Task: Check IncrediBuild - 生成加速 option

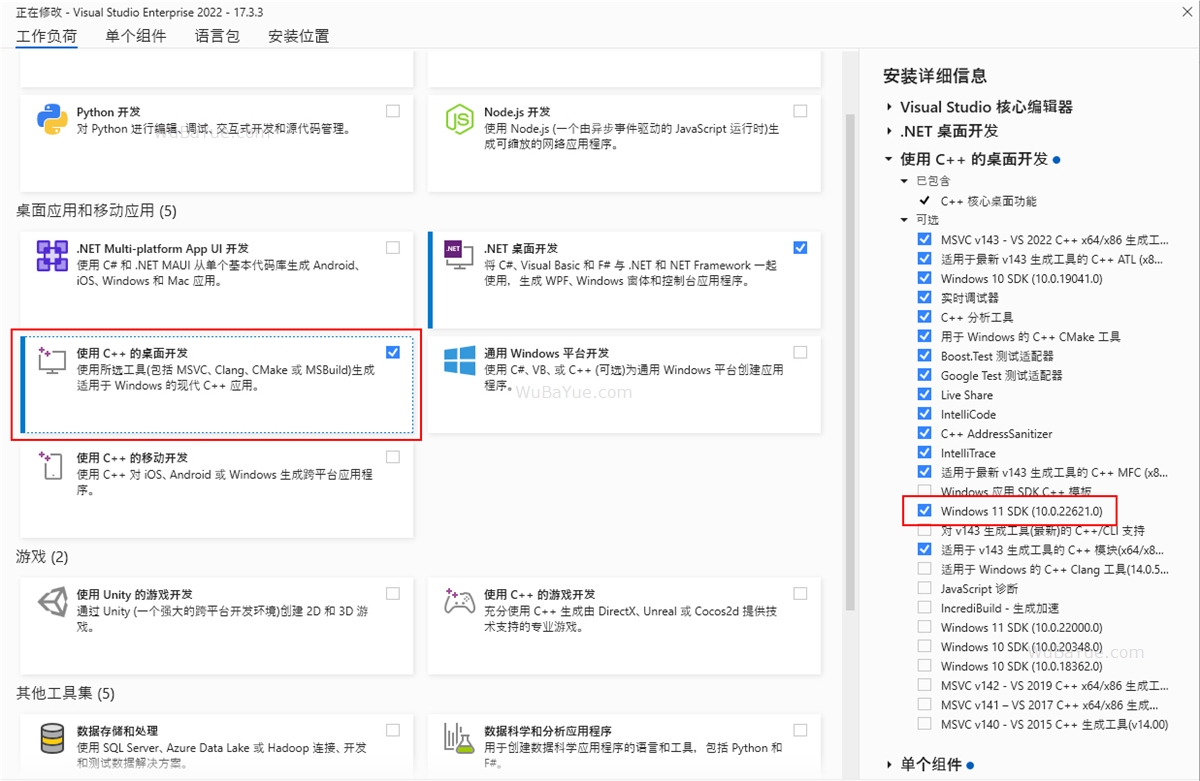Action: (x=924, y=608)
